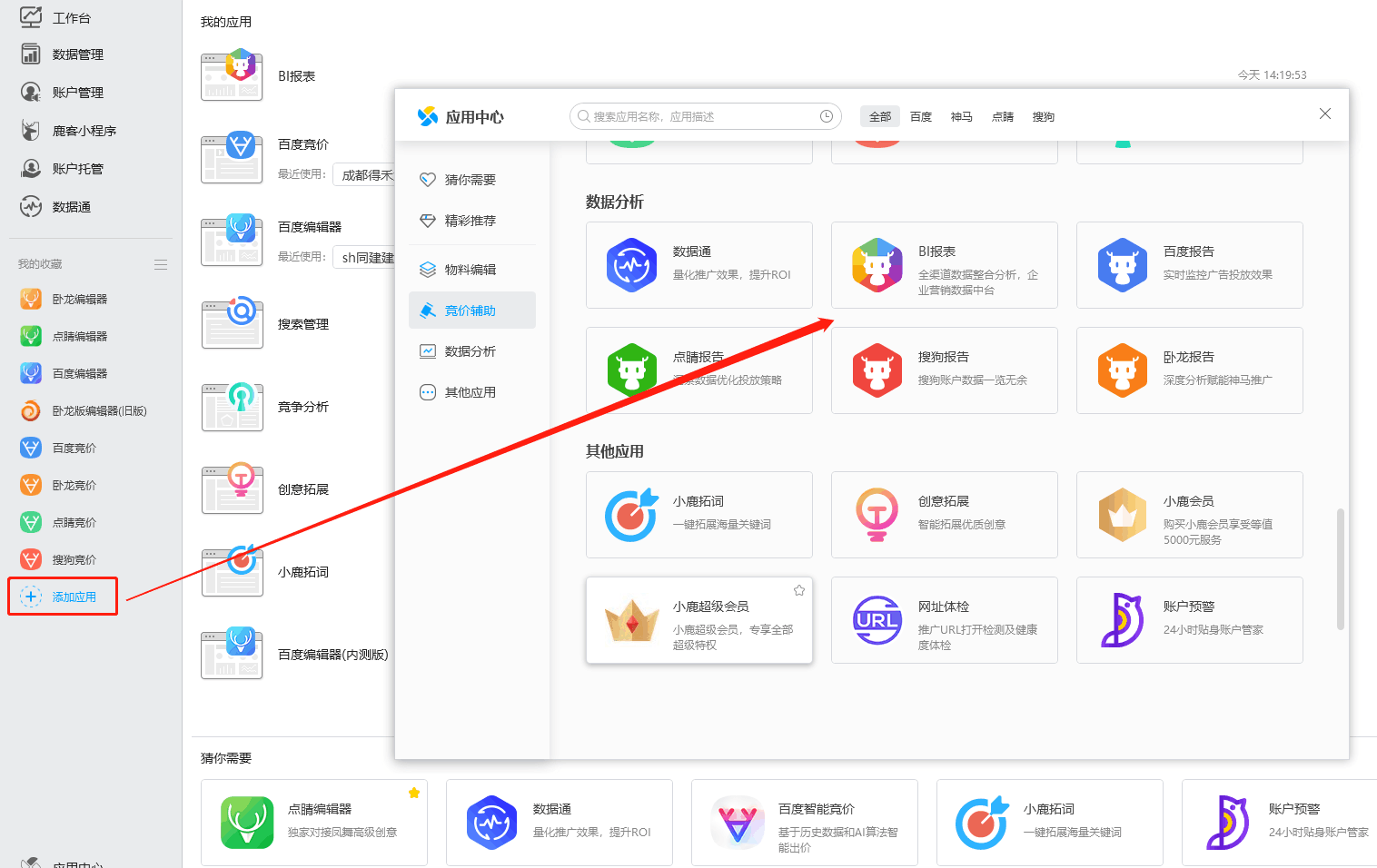Open 创意拓展 app icon in 我的应用

(233, 489)
